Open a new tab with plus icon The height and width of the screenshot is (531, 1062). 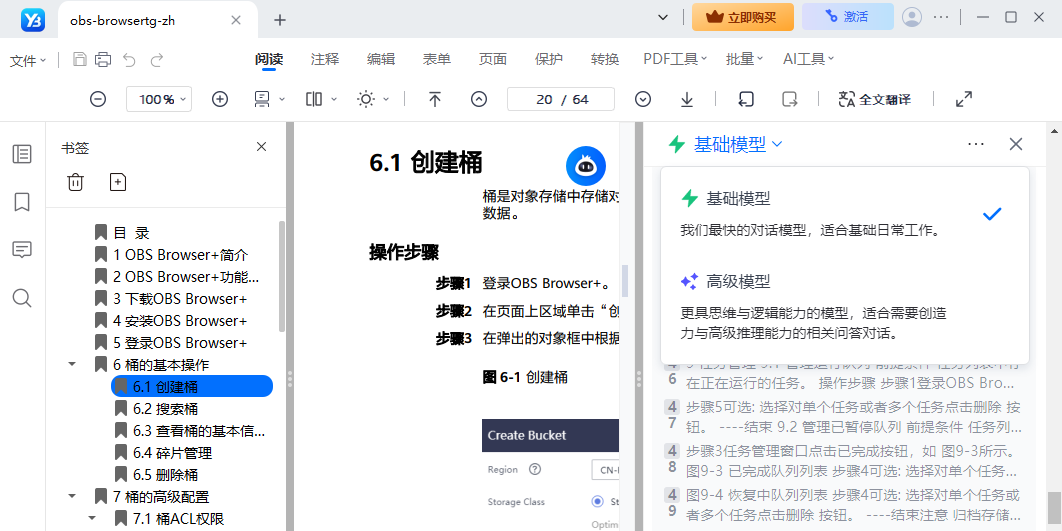280,20
